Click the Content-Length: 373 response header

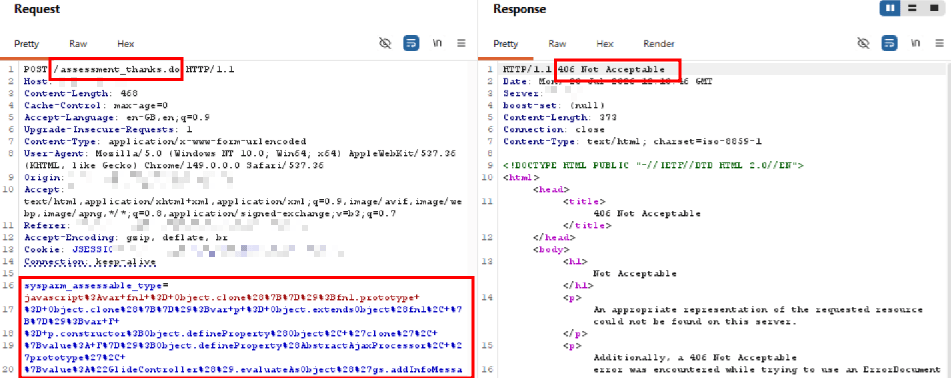(560, 117)
